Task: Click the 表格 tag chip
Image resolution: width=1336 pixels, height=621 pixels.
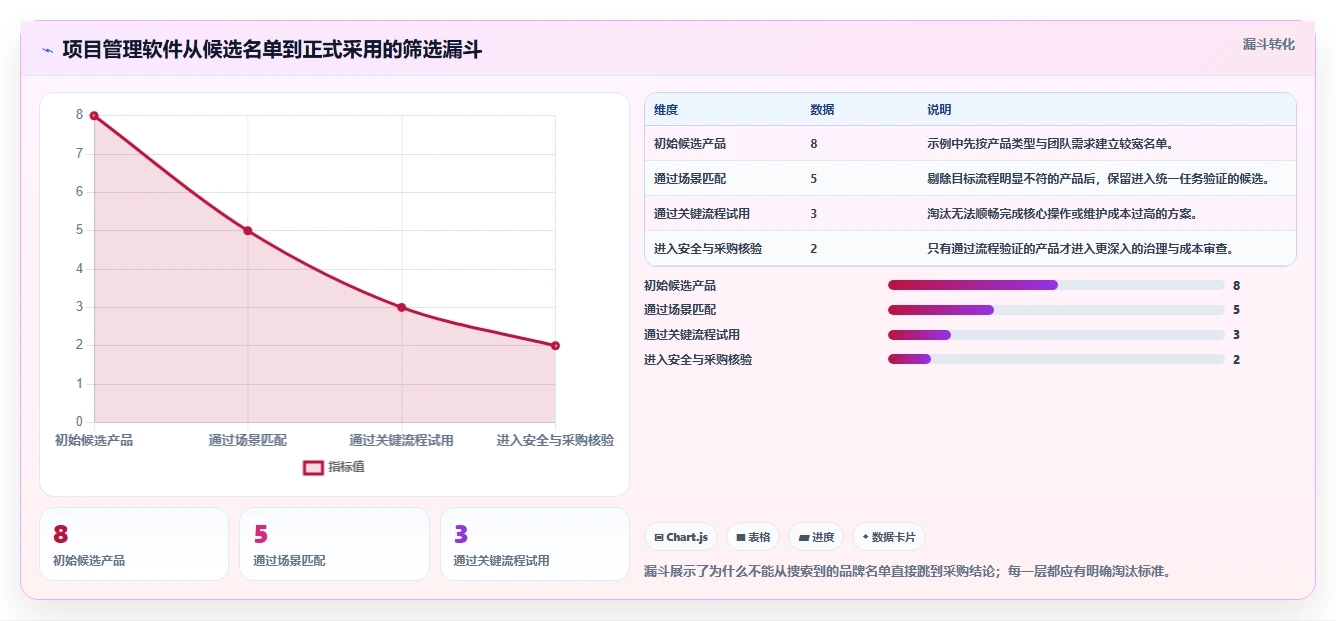Action: pyautogui.click(x=753, y=537)
